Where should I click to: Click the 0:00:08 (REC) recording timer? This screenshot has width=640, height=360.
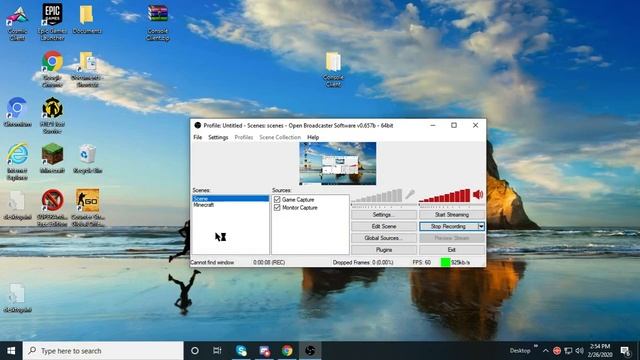pos(269,262)
